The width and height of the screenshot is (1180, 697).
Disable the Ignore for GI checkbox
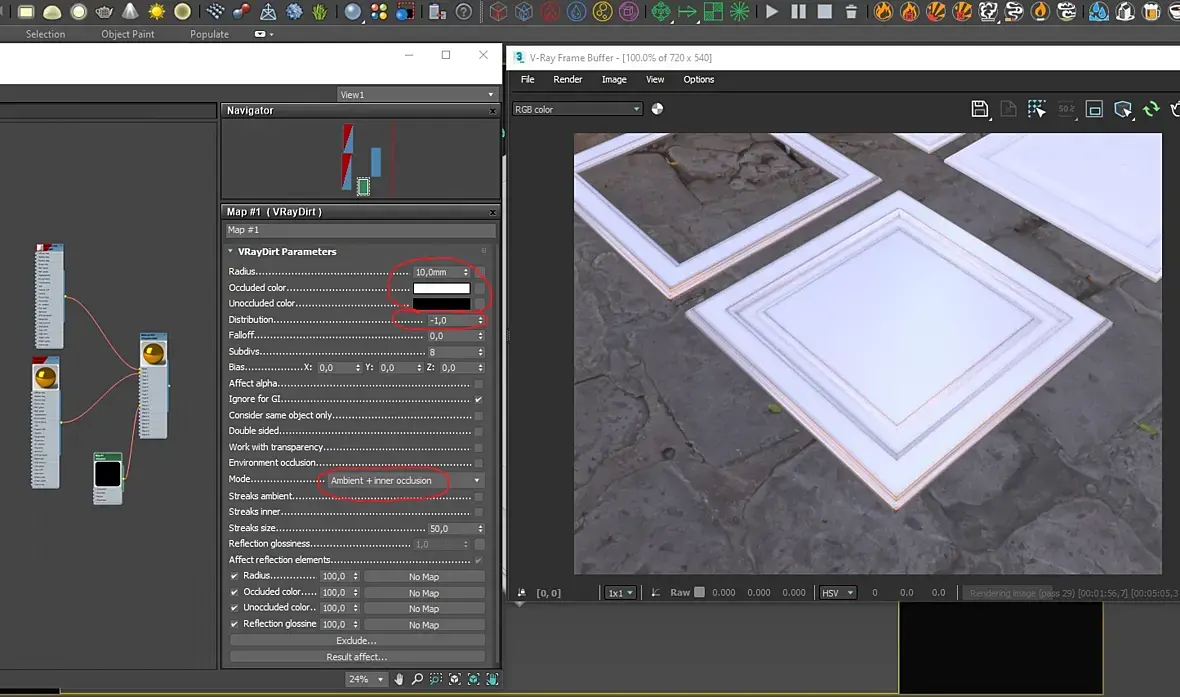coord(479,399)
